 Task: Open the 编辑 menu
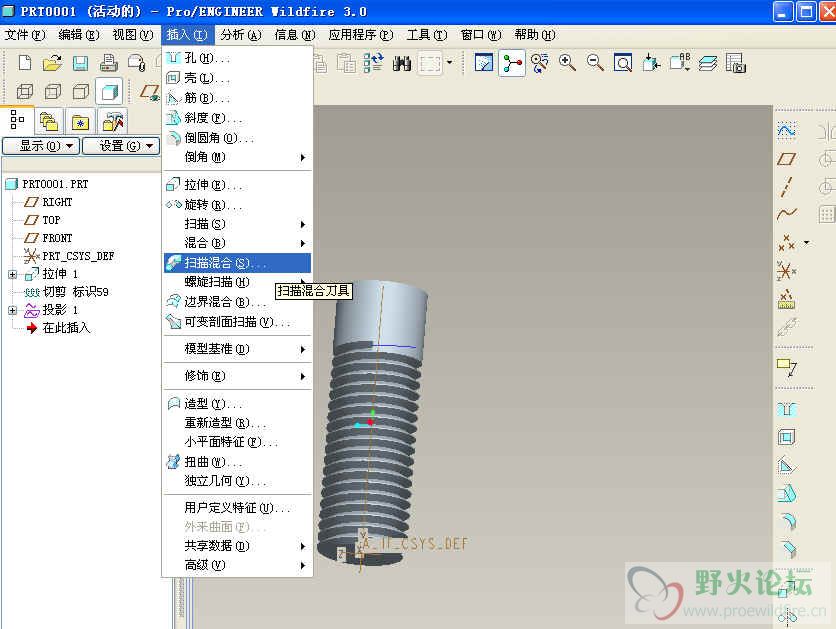[79, 35]
